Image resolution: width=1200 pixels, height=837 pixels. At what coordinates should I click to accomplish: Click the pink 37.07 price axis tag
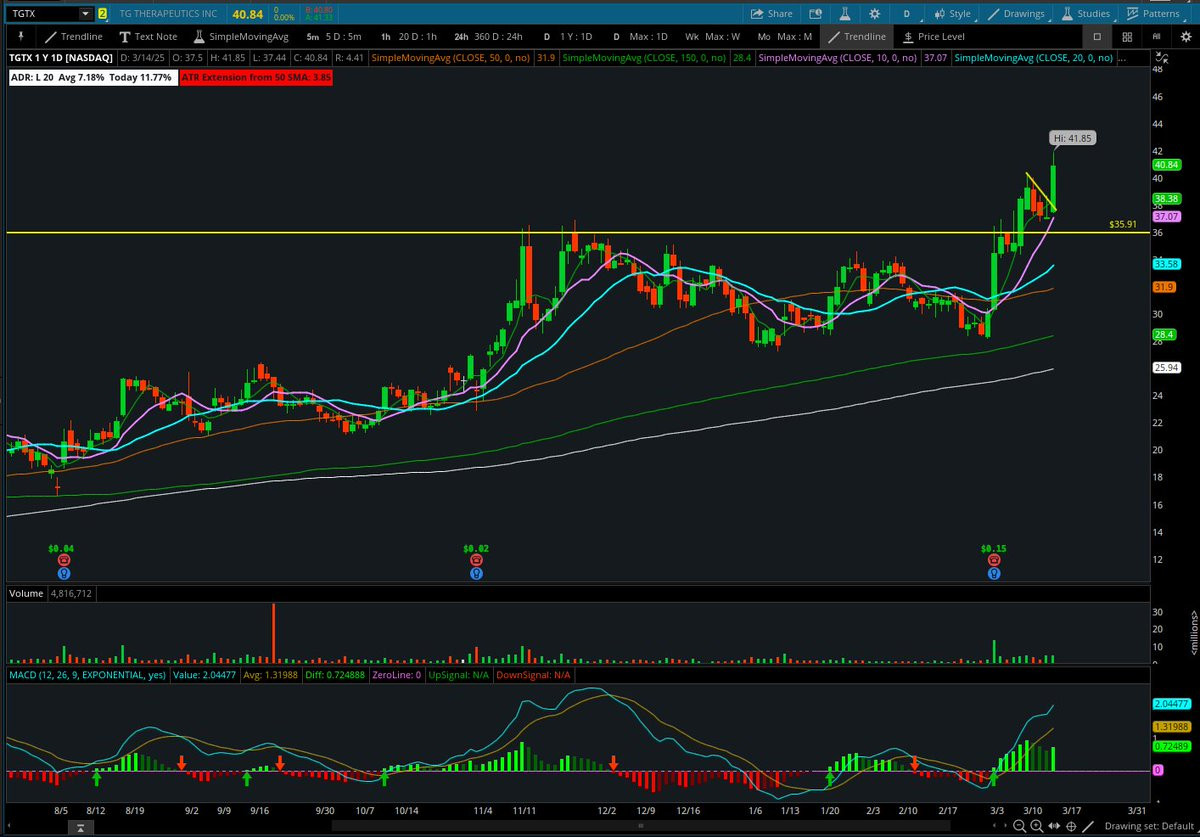point(1166,216)
